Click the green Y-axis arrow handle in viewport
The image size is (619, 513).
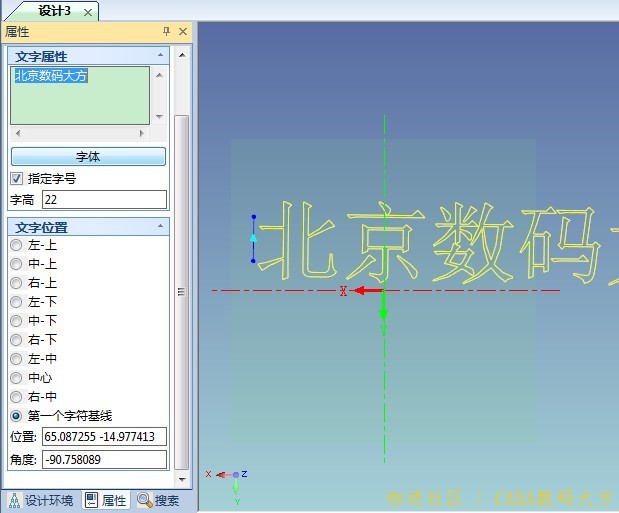tap(384, 310)
